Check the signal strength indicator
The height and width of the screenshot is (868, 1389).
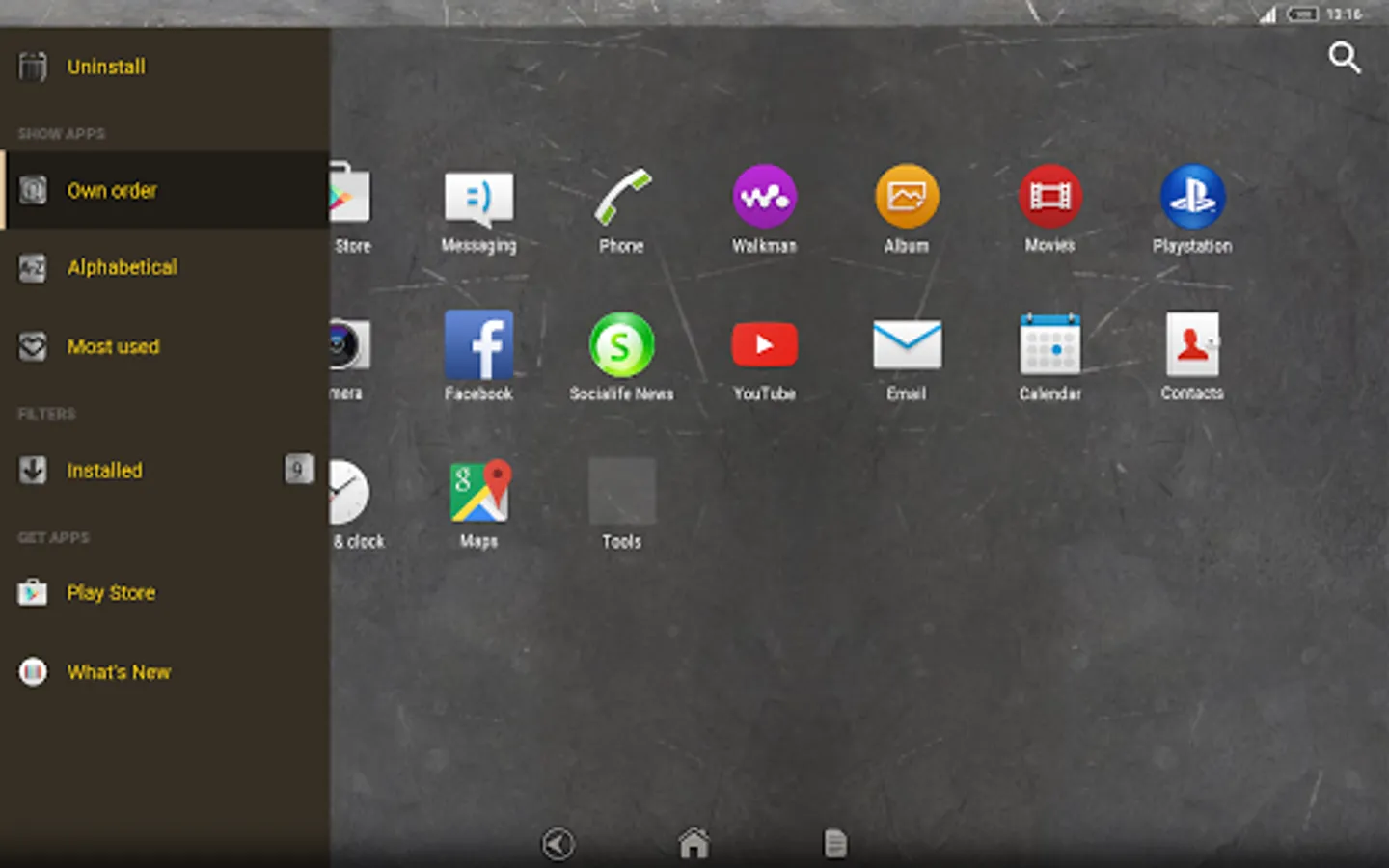pos(1267,14)
